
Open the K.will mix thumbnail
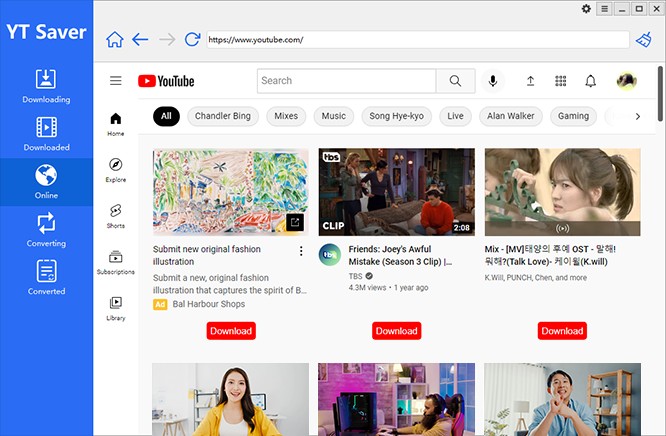click(x=562, y=192)
